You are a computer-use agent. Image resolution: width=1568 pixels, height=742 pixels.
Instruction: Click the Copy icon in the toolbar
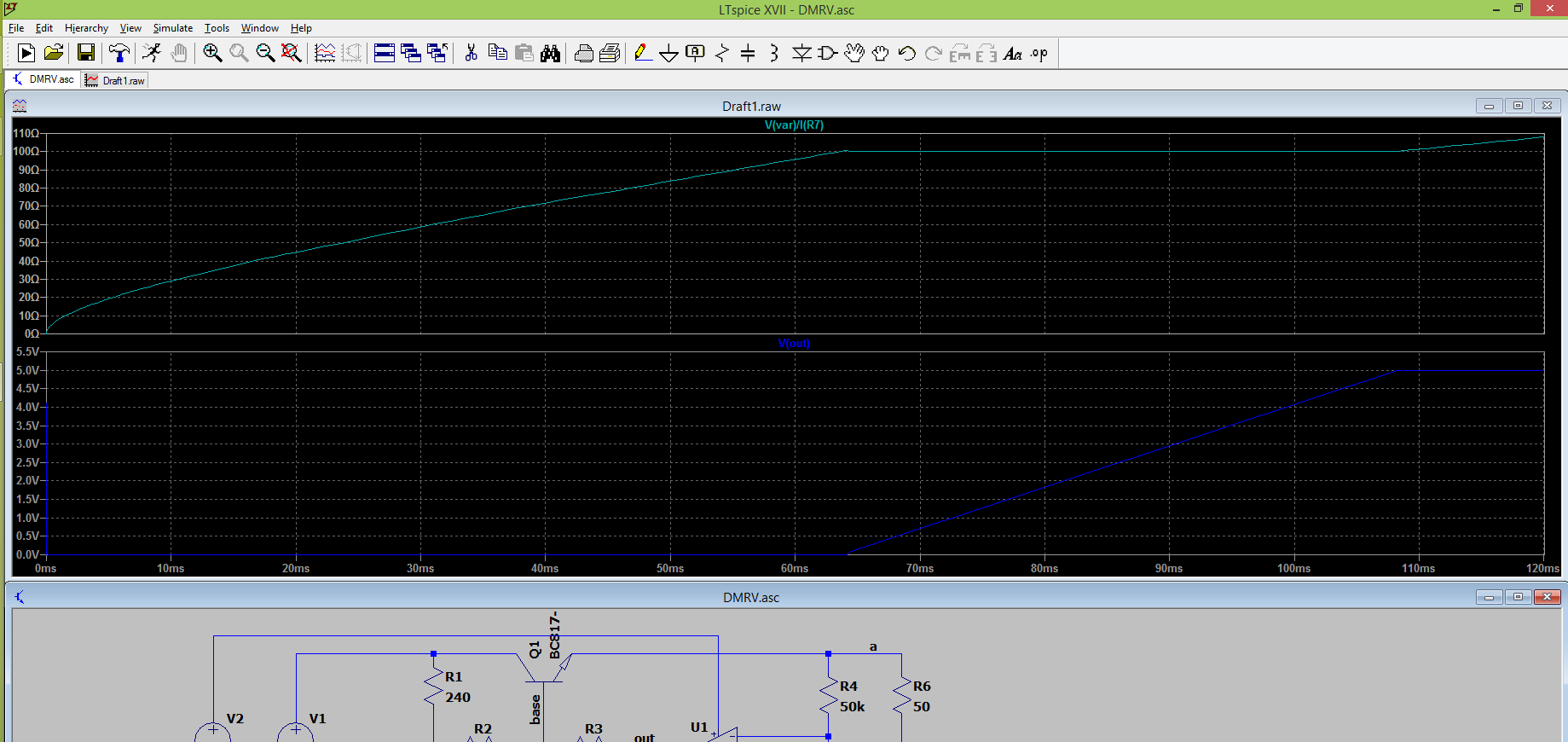click(x=498, y=53)
